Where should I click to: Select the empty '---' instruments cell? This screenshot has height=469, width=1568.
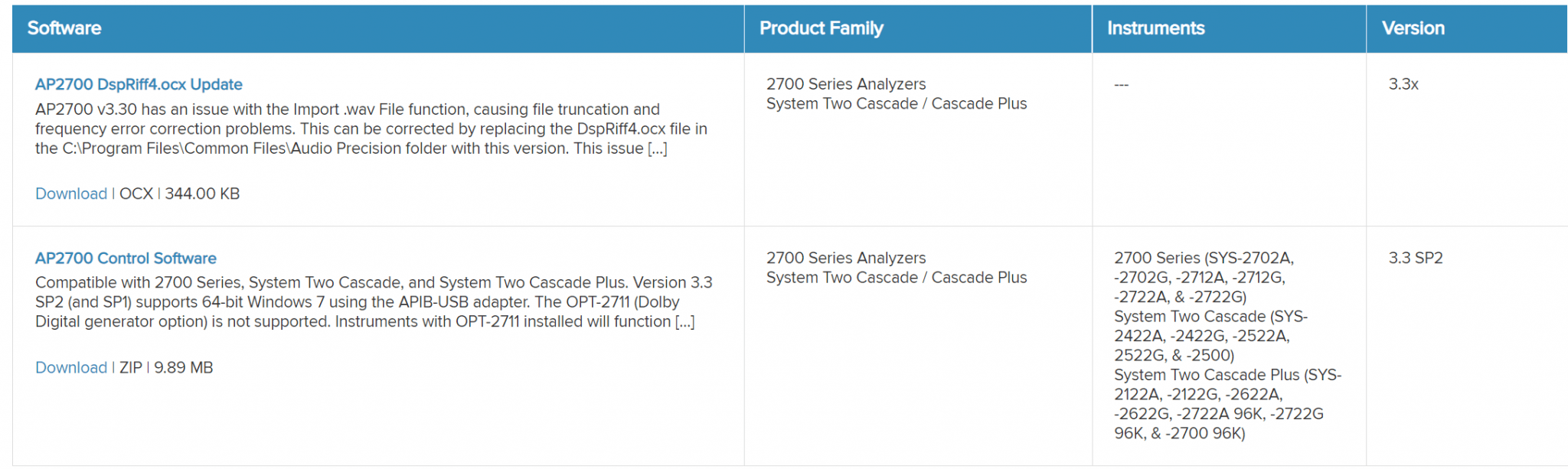pos(1122,84)
